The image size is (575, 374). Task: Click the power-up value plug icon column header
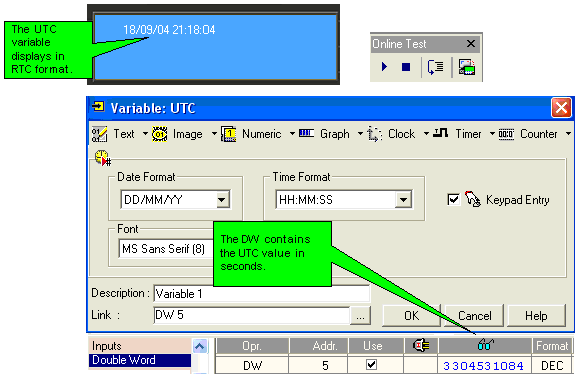point(421,345)
